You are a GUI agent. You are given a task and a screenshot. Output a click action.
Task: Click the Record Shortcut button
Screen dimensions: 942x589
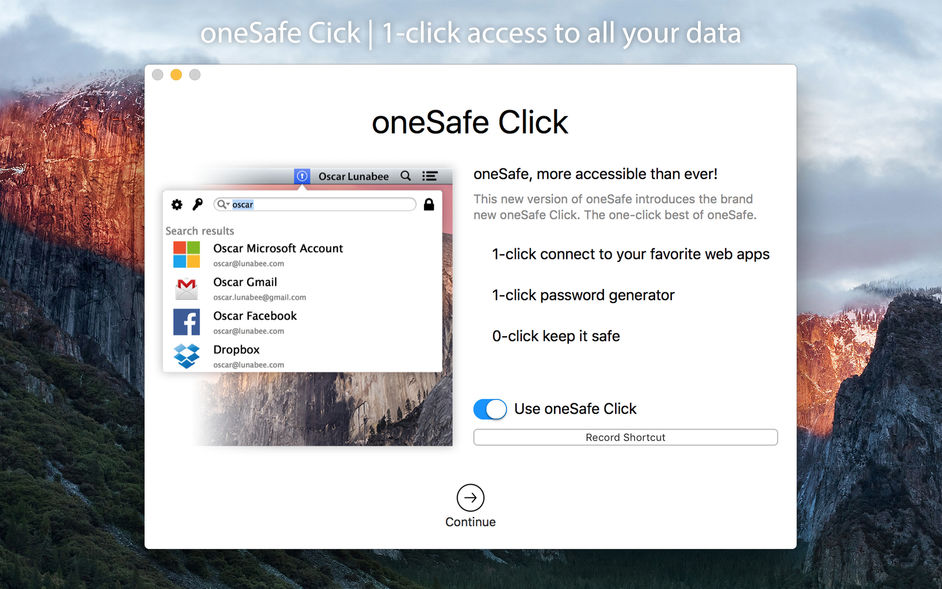click(x=625, y=437)
